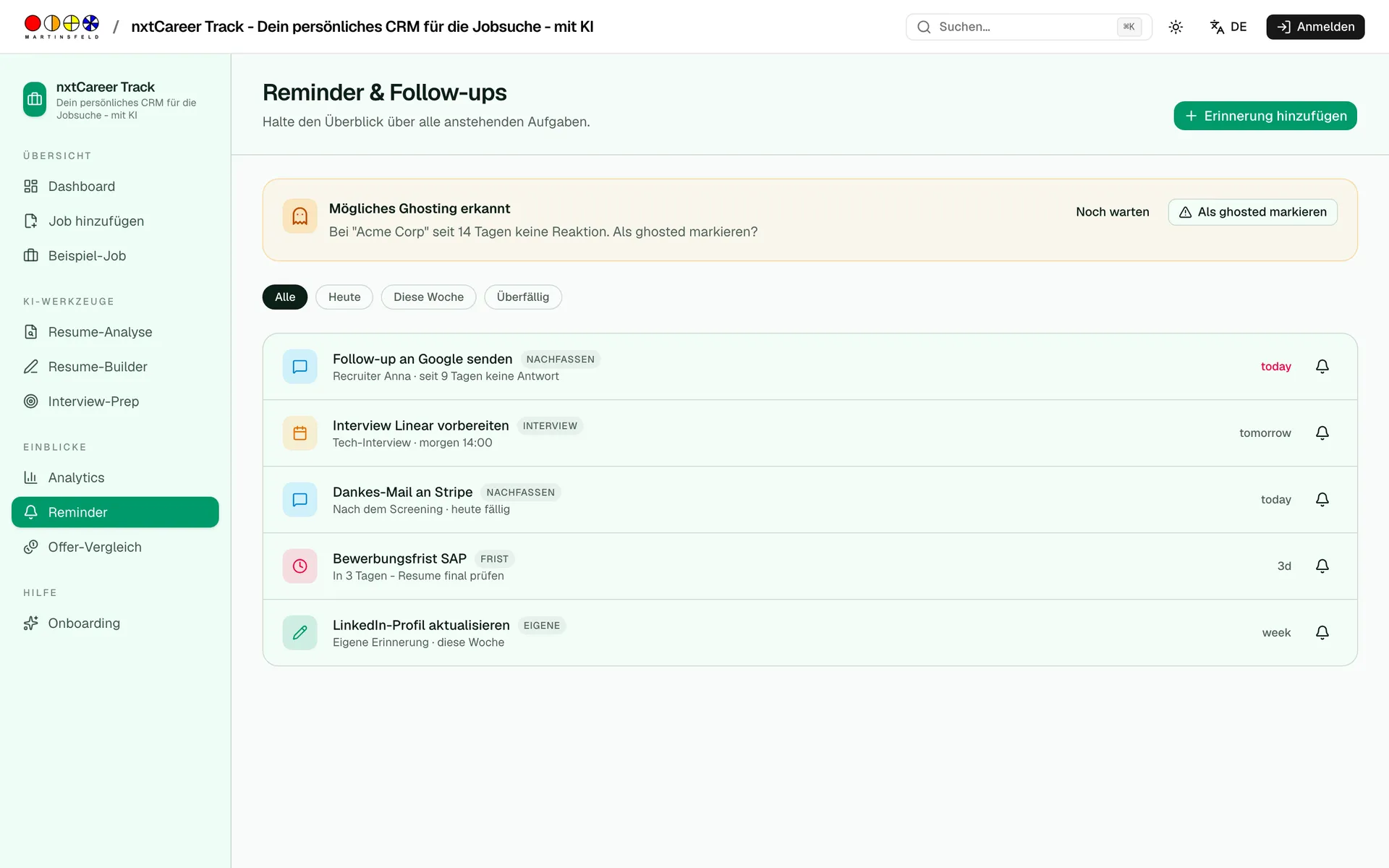Open Dashboard in the sidebar
1389x868 pixels.
click(115, 187)
